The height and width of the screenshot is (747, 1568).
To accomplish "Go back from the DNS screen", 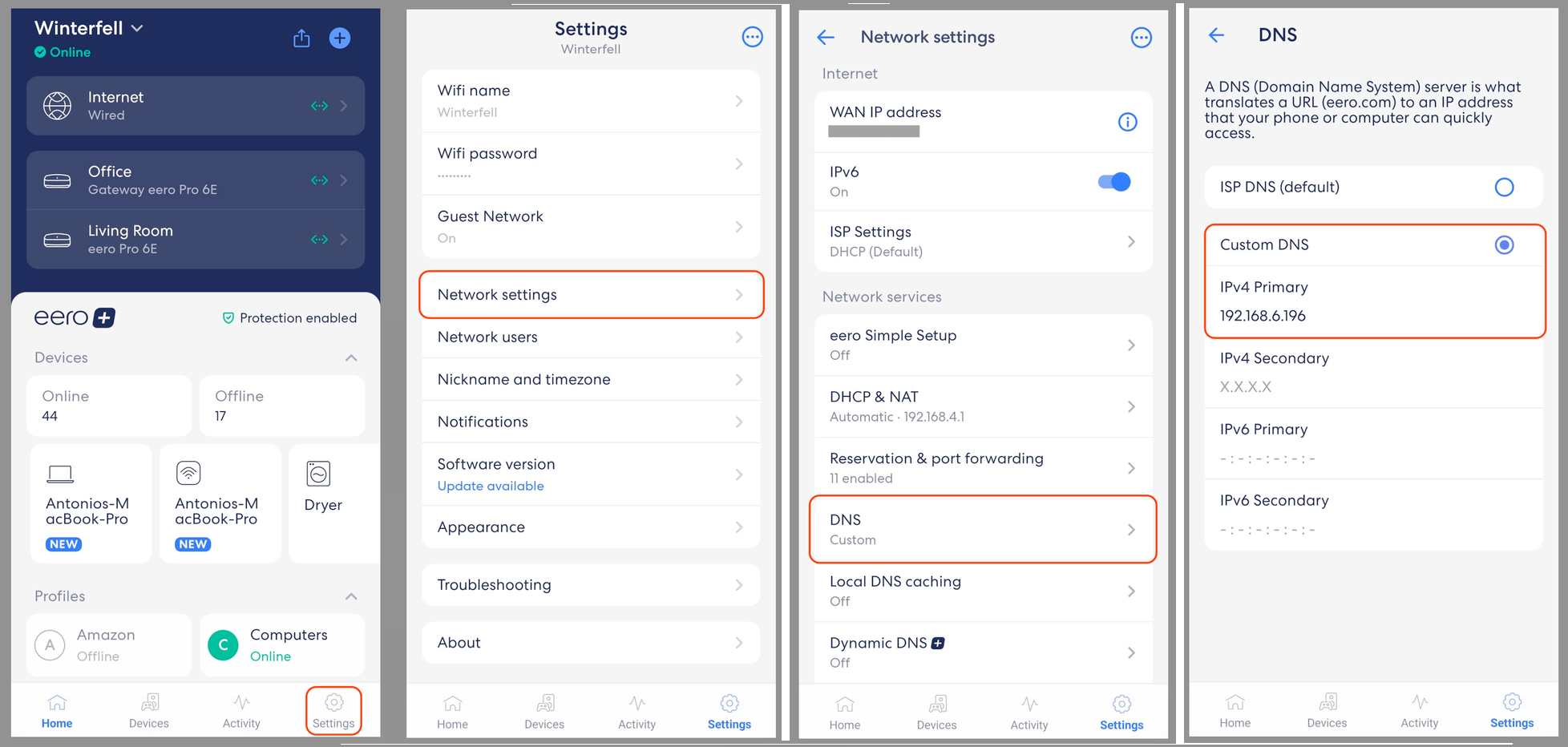I will click(x=1216, y=34).
